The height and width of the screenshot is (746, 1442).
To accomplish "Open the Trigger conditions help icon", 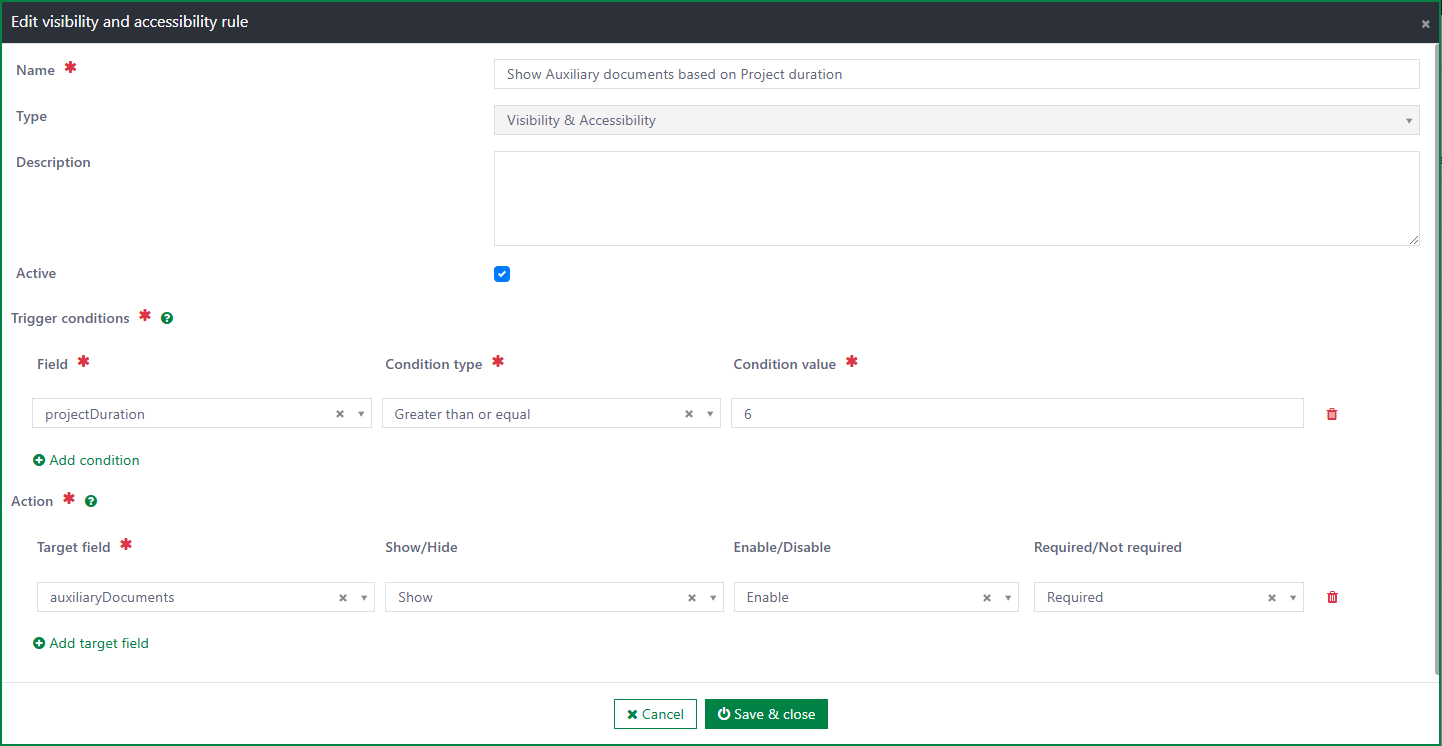I will (167, 318).
